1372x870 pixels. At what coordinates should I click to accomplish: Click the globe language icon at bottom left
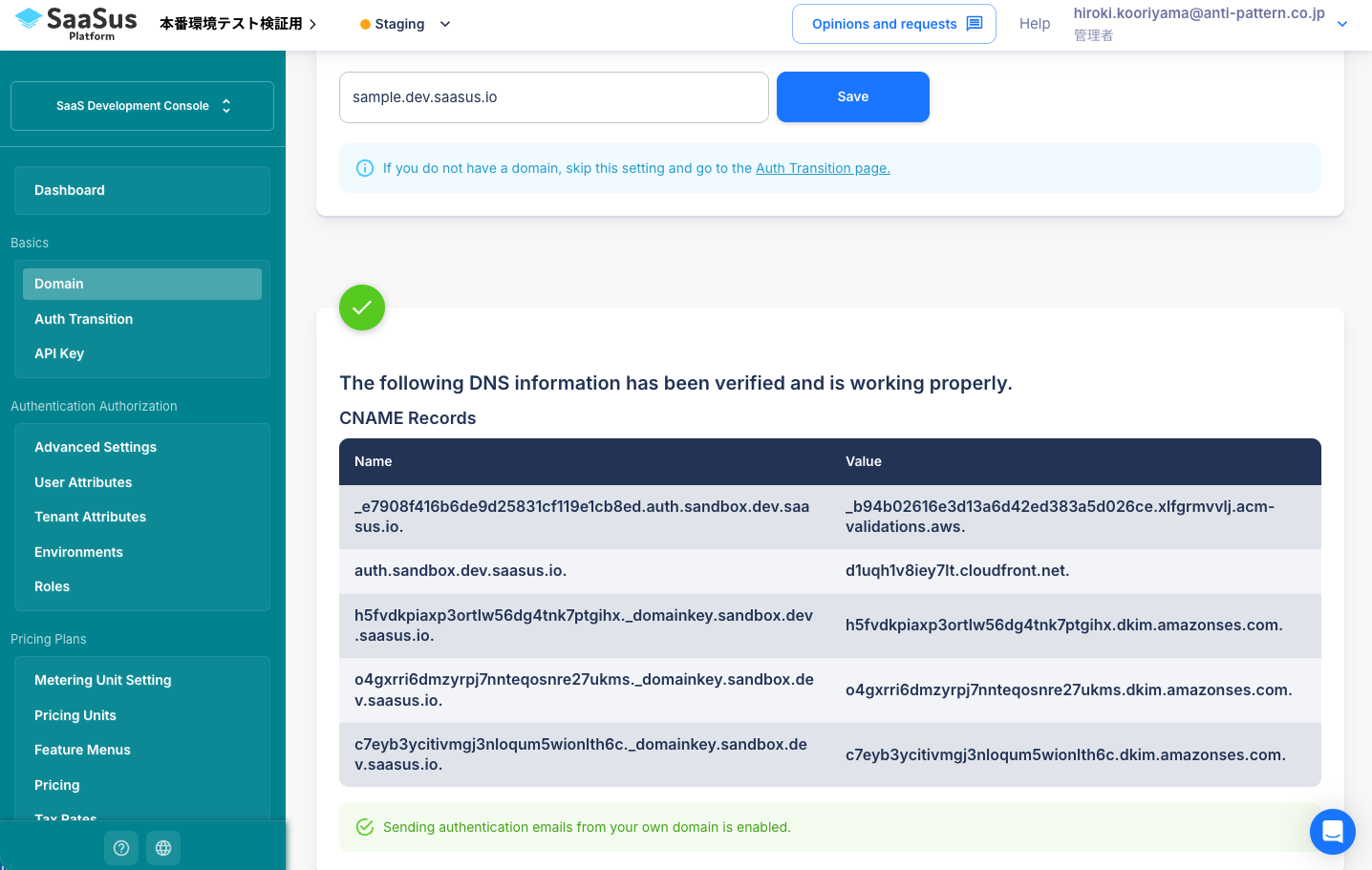(162, 848)
